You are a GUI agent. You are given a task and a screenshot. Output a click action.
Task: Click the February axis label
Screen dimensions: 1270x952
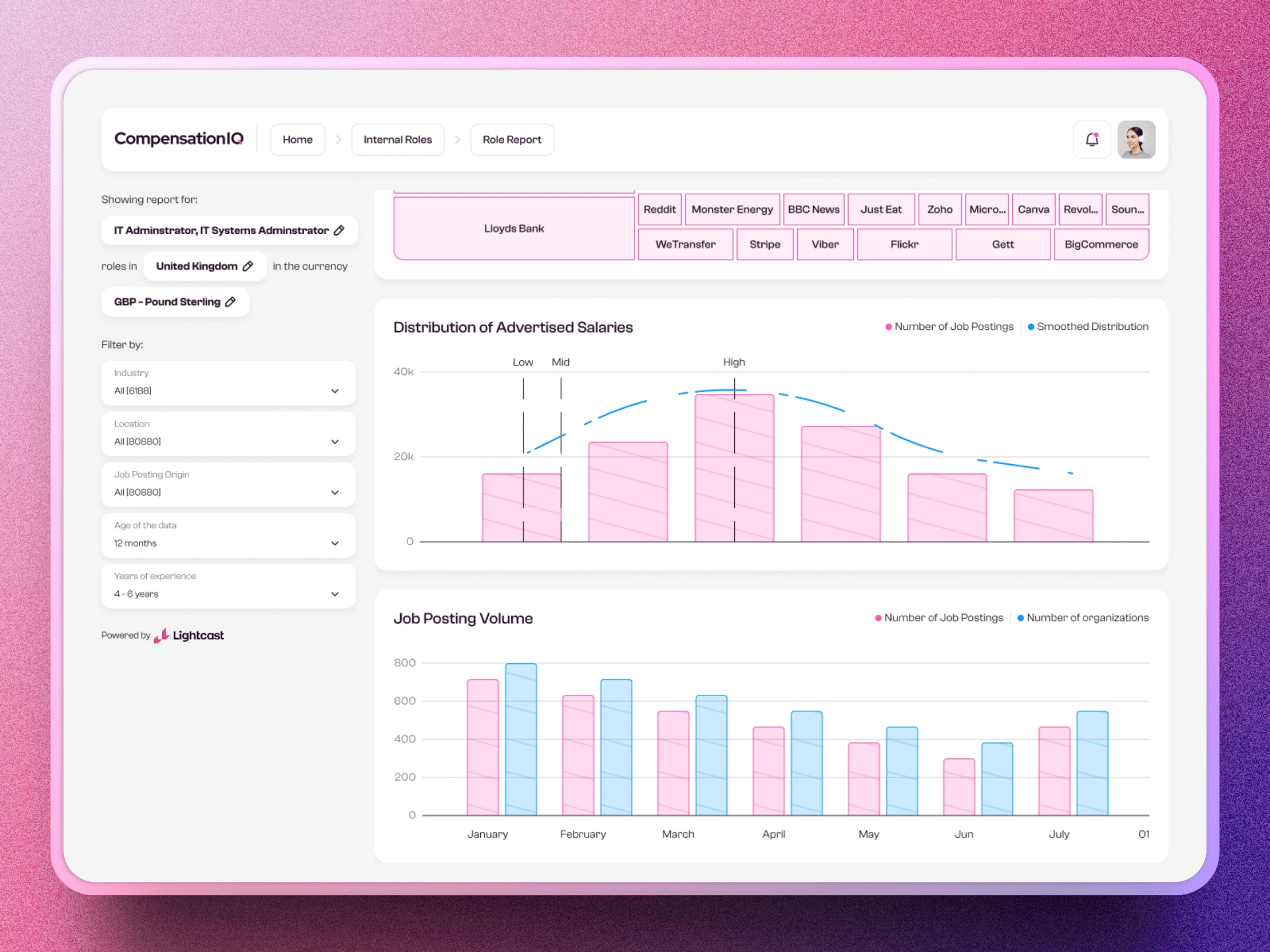pos(583,834)
